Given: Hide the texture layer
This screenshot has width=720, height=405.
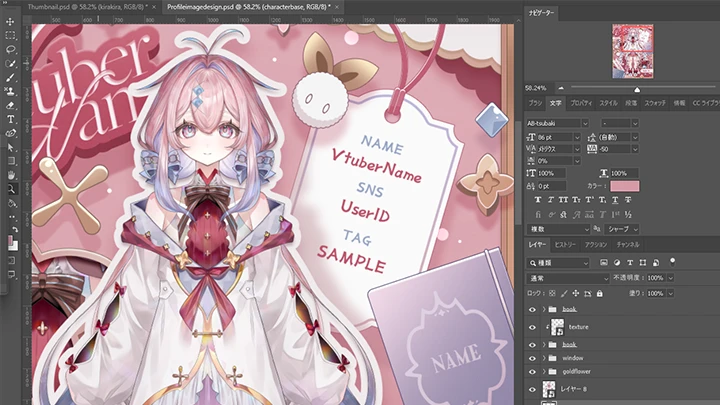Looking at the screenshot, I should point(532,327).
